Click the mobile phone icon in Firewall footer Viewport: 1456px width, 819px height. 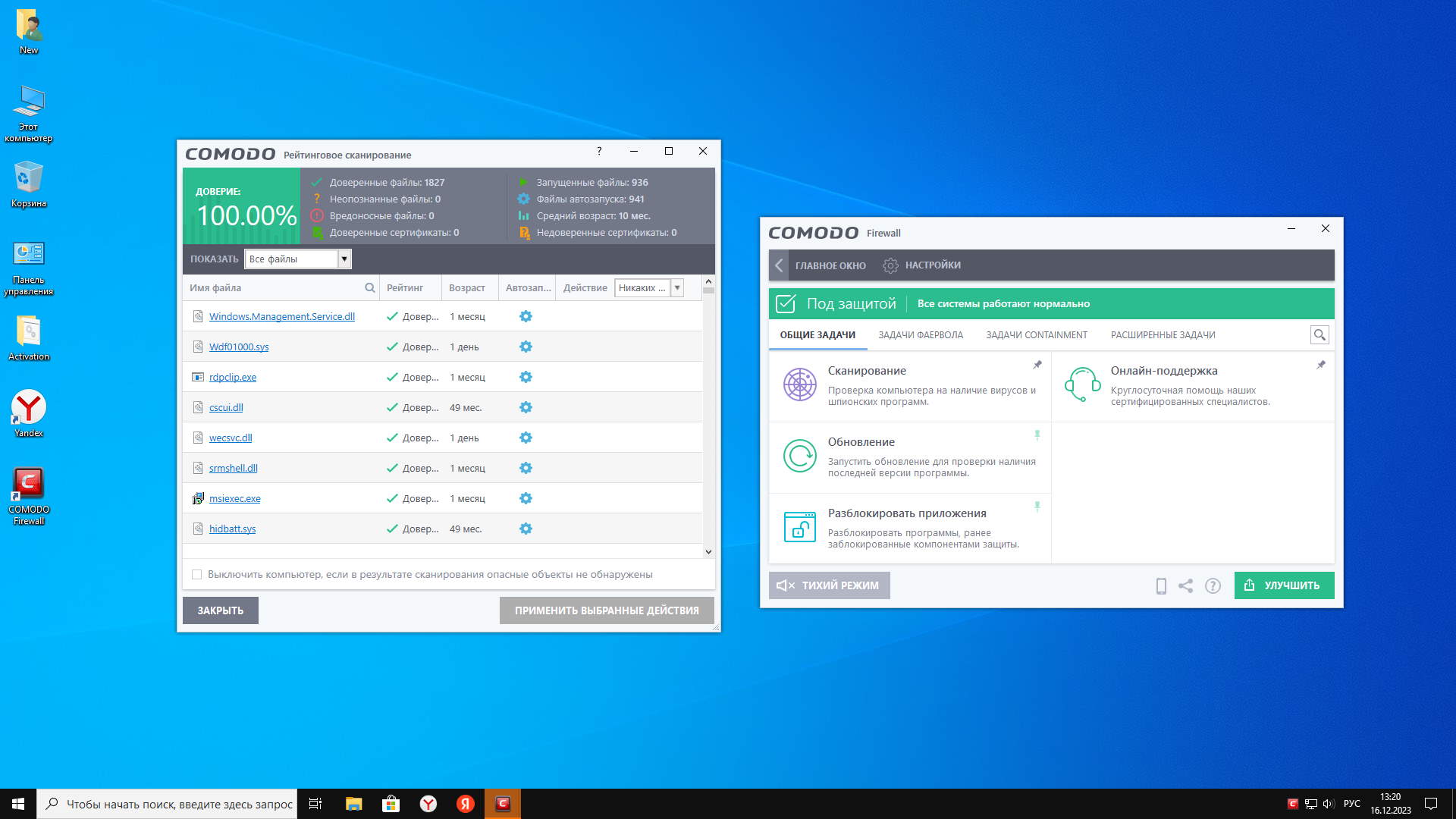[x=1160, y=585]
